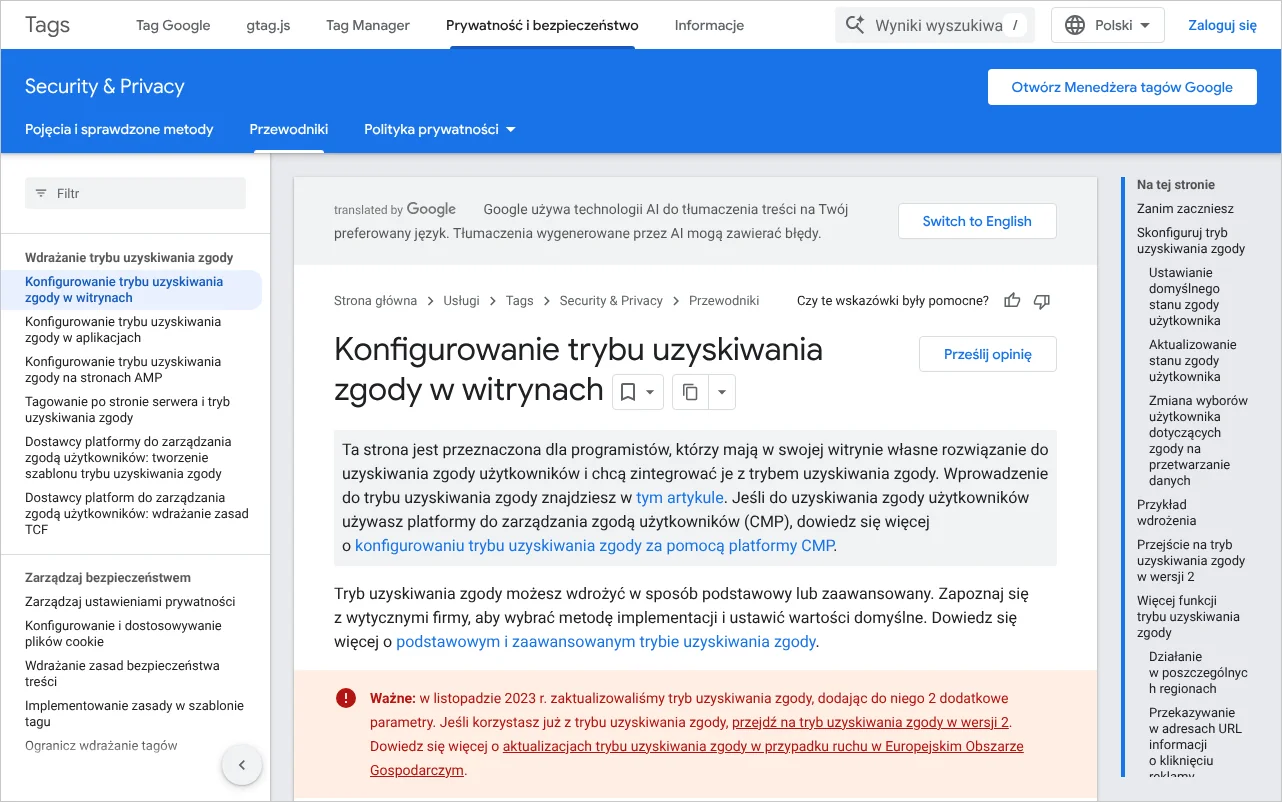This screenshot has height=802, width=1282.
Task: Click the link about CMP platform configuration
Action: (594, 545)
